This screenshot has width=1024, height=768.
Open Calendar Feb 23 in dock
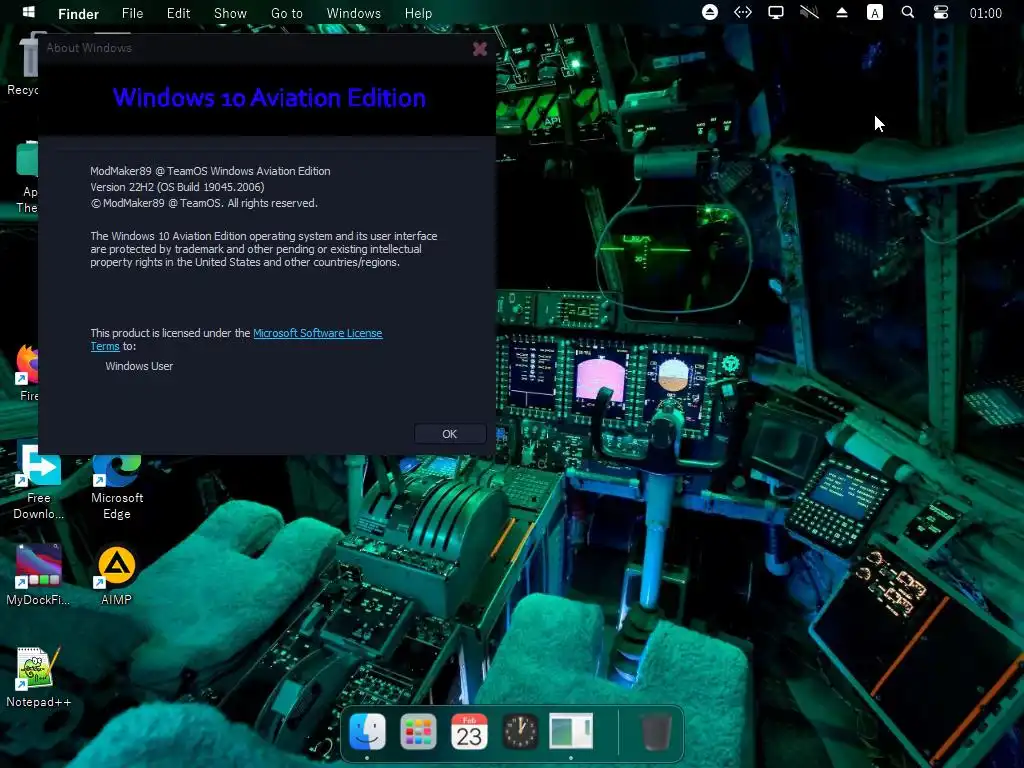click(x=469, y=731)
